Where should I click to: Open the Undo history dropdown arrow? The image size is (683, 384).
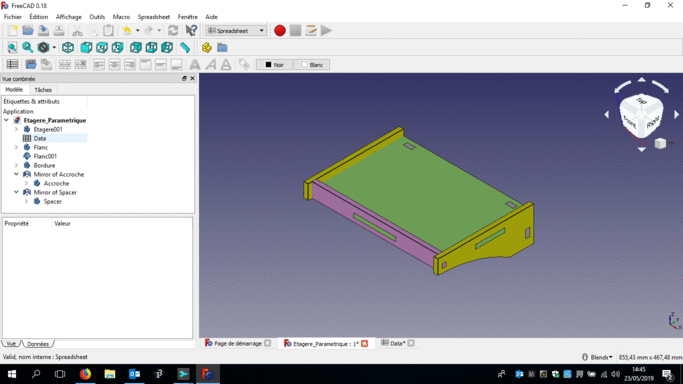[137, 30]
